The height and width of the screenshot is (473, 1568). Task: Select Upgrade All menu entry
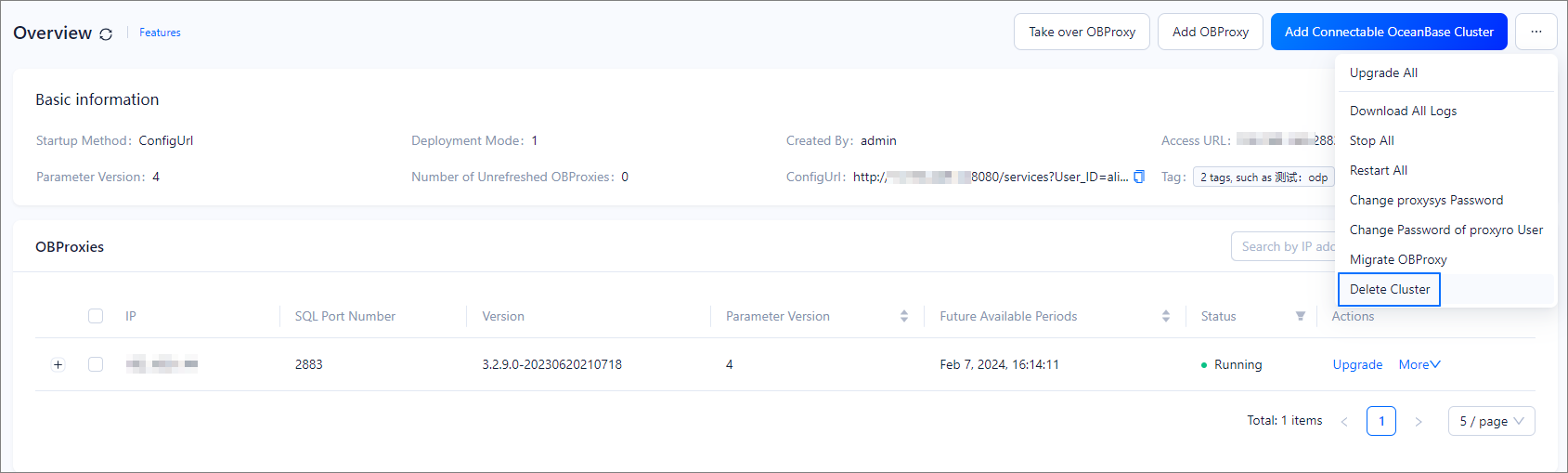[x=1383, y=72]
